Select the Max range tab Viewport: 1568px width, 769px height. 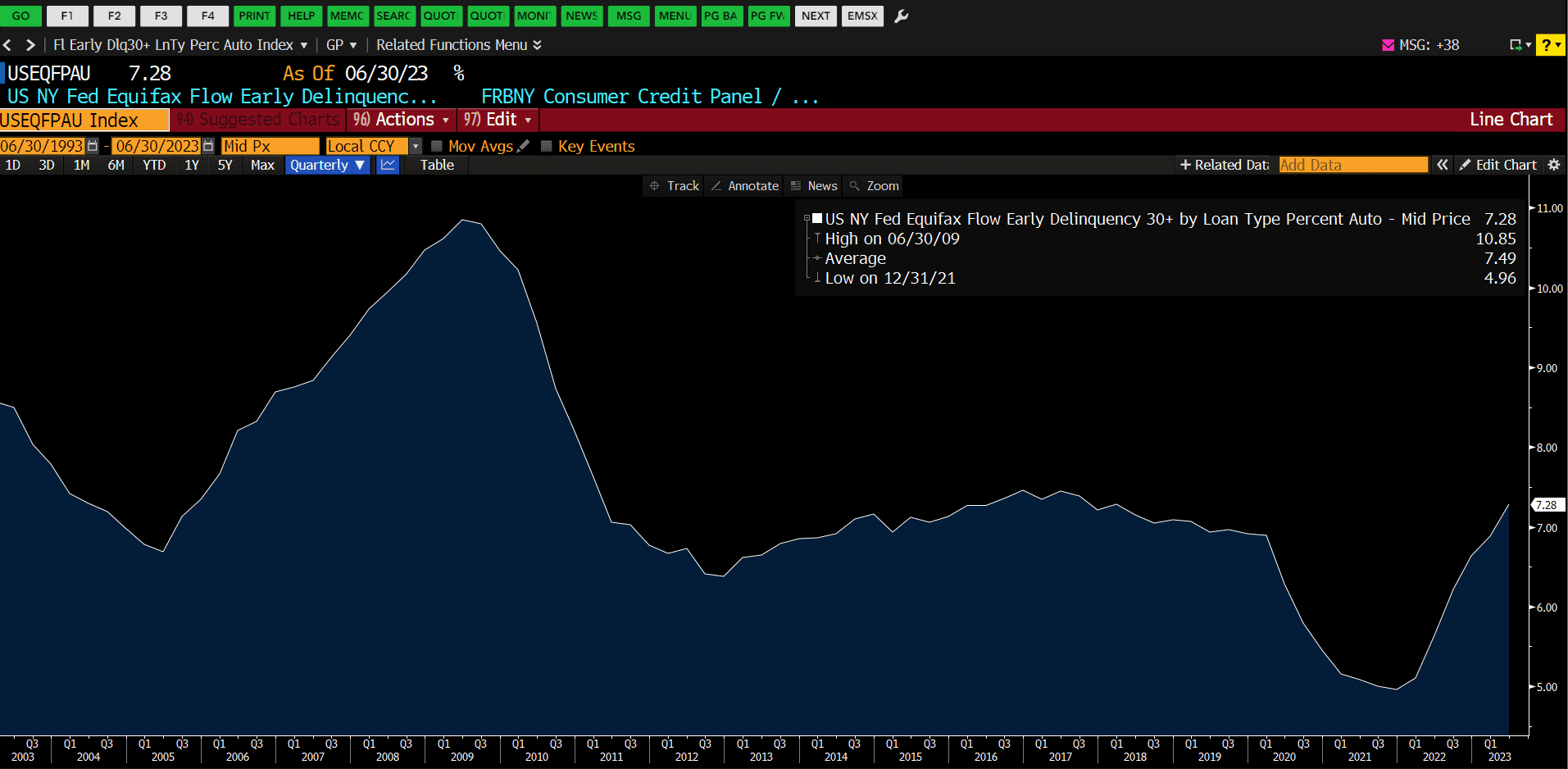pos(262,165)
